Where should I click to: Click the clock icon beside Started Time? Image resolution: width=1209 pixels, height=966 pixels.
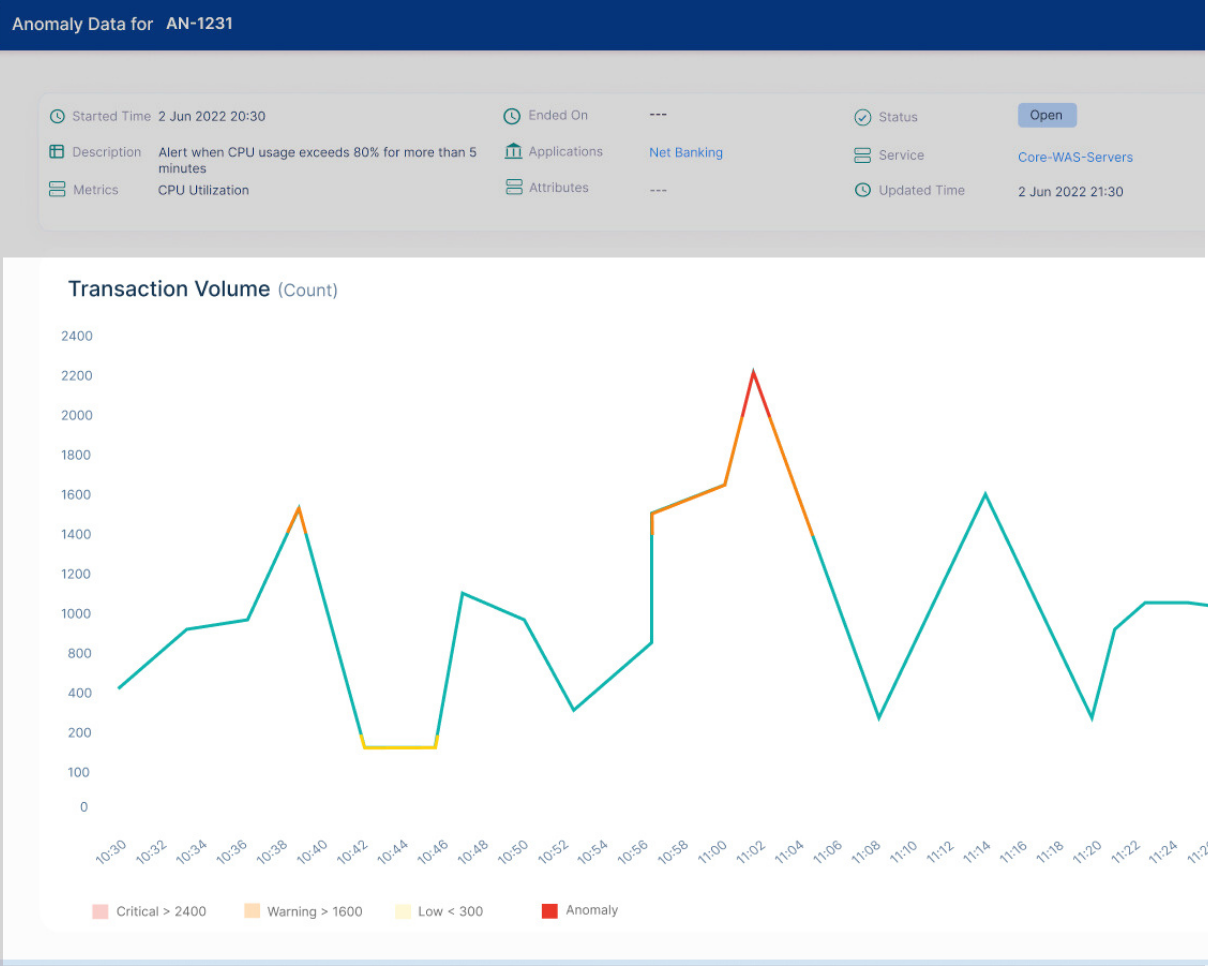coord(58,117)
